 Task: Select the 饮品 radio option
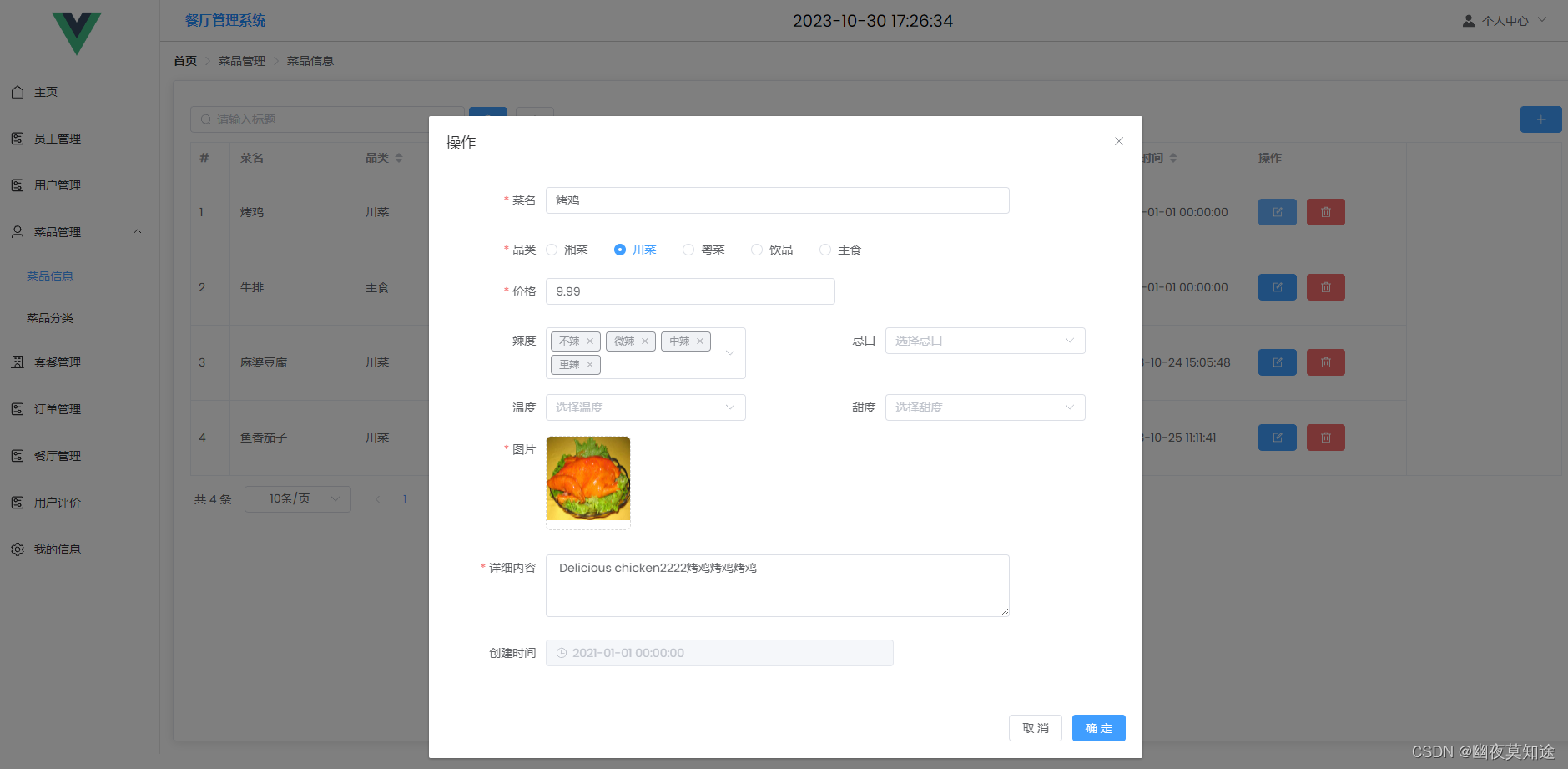tap(772, 250)
